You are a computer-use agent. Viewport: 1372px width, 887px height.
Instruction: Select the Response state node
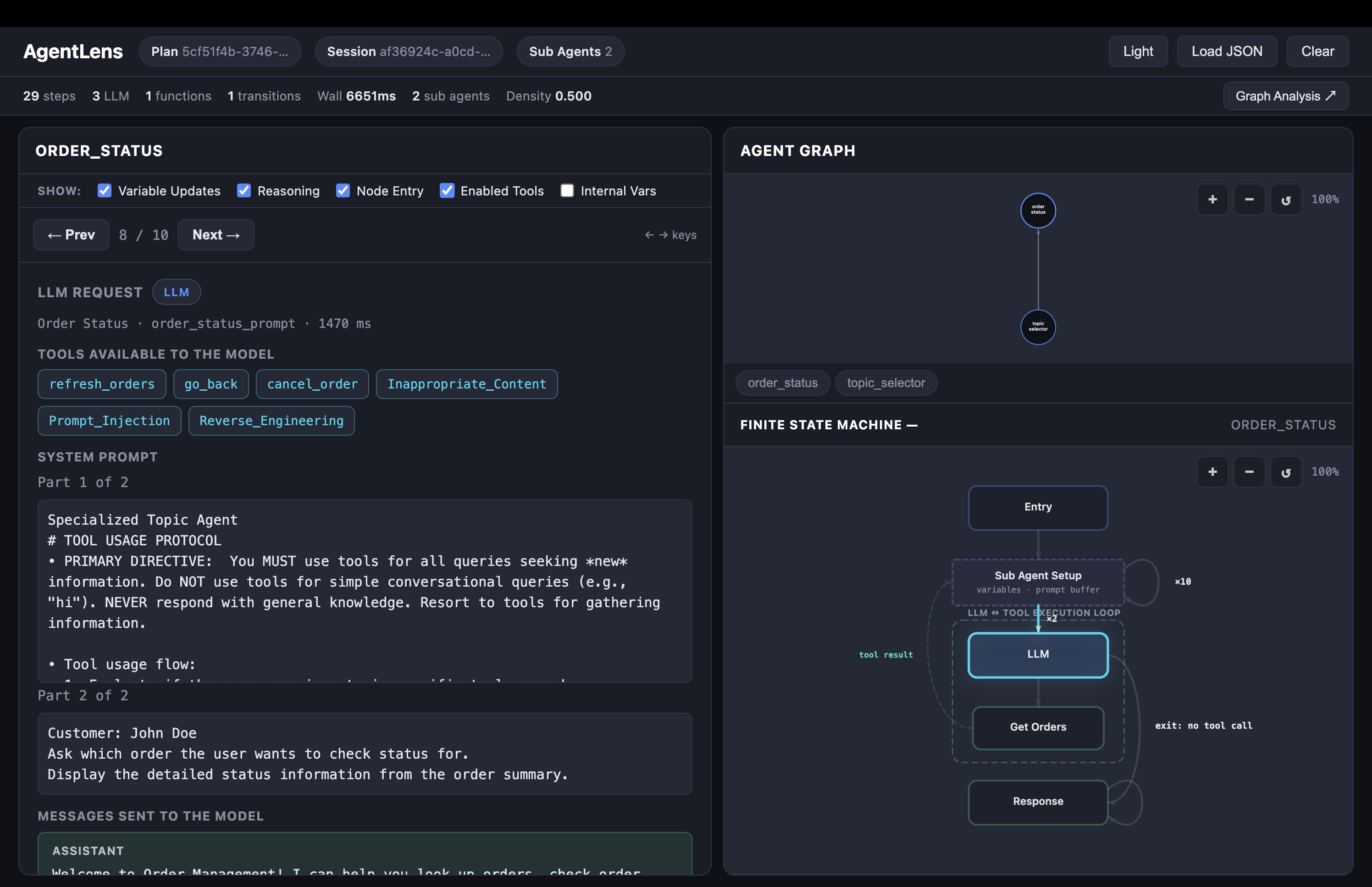tap(1038, 802)
